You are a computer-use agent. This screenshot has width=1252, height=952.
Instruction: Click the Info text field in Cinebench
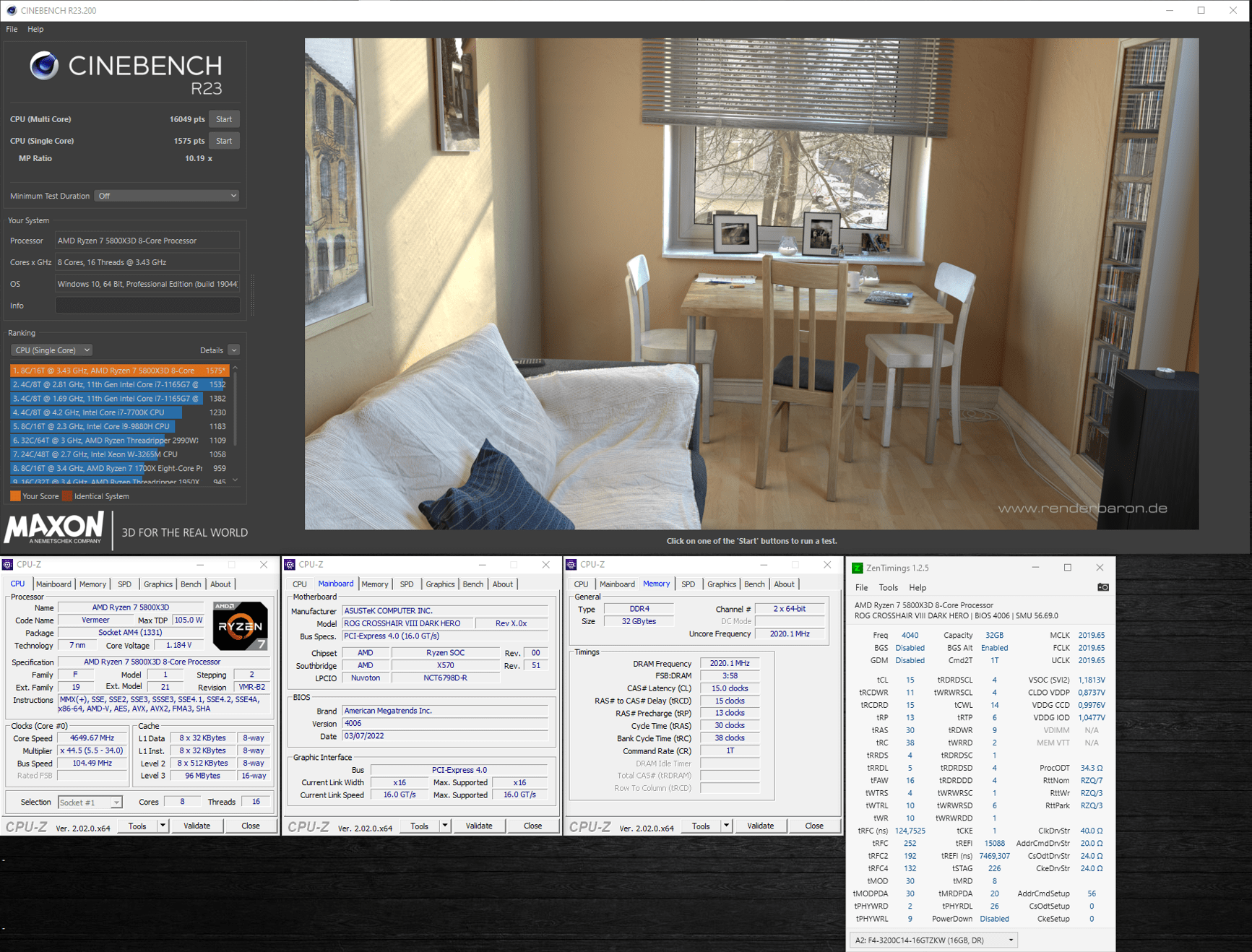(x=147, y=306)
